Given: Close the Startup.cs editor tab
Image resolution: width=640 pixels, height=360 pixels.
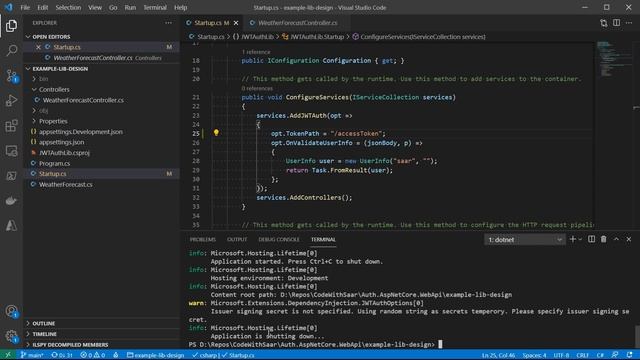Looking at the screenshot, I should point(236,23).
